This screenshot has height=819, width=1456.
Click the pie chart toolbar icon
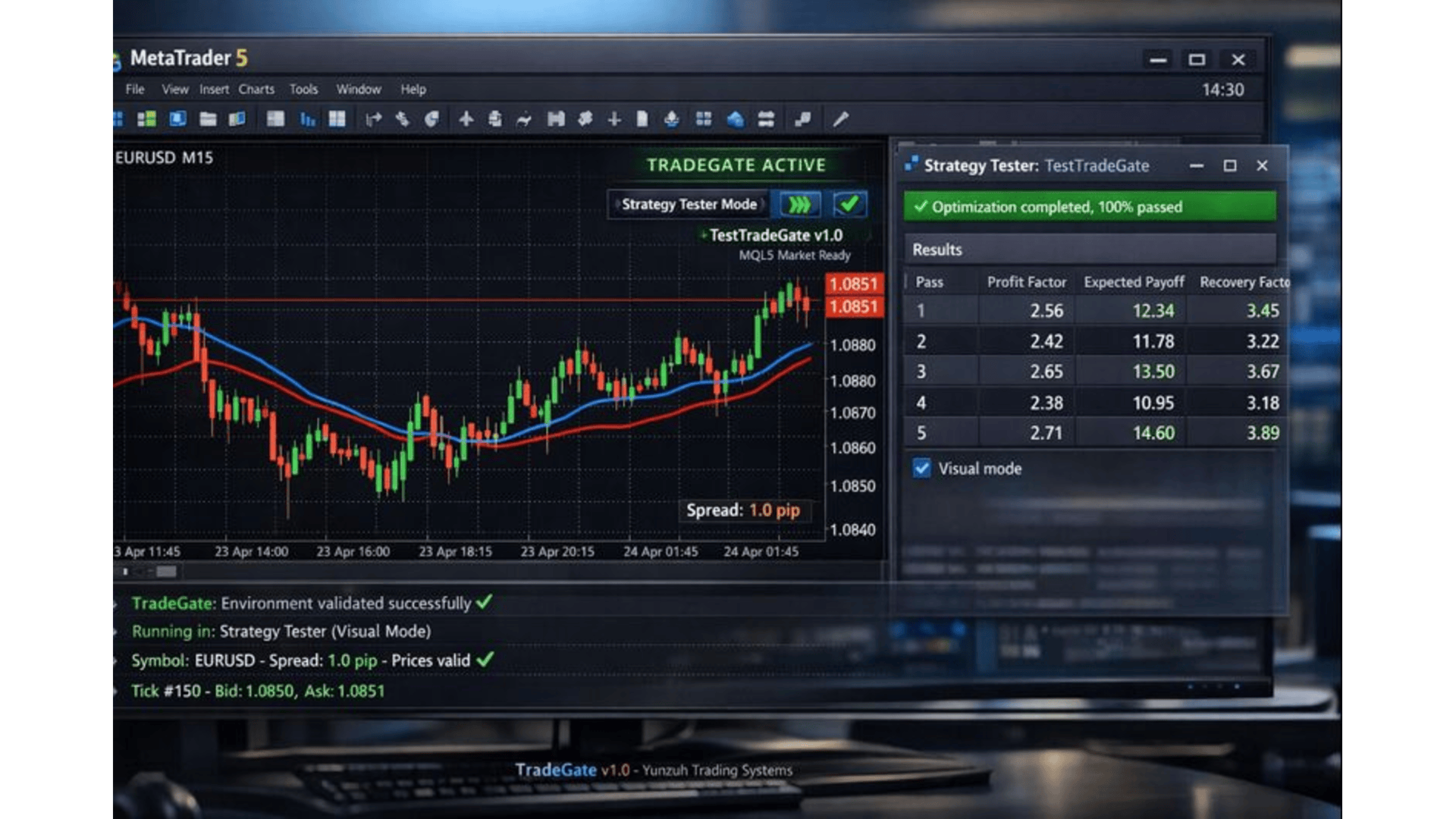point(431,119)
